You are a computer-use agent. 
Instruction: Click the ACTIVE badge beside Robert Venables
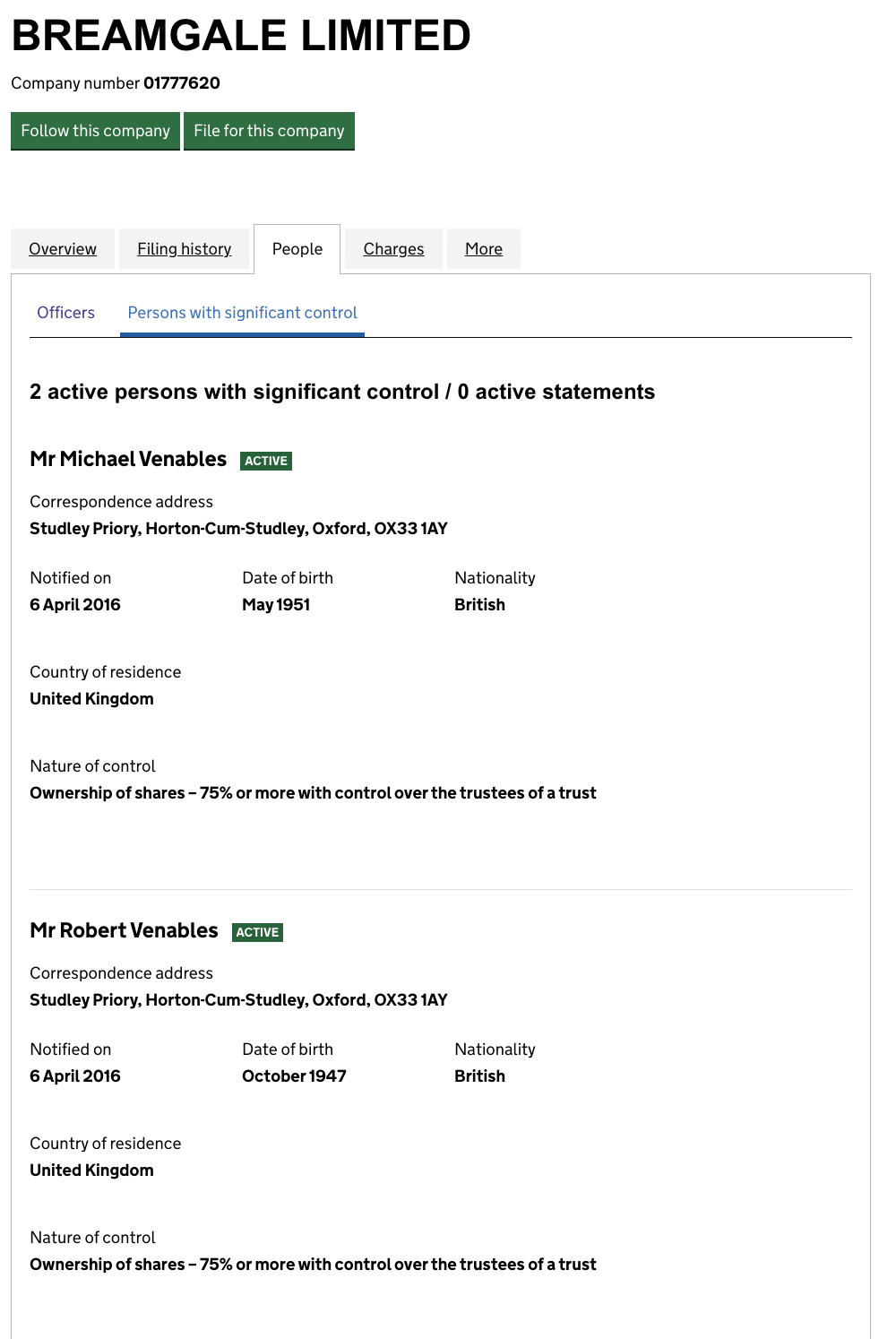257,932
